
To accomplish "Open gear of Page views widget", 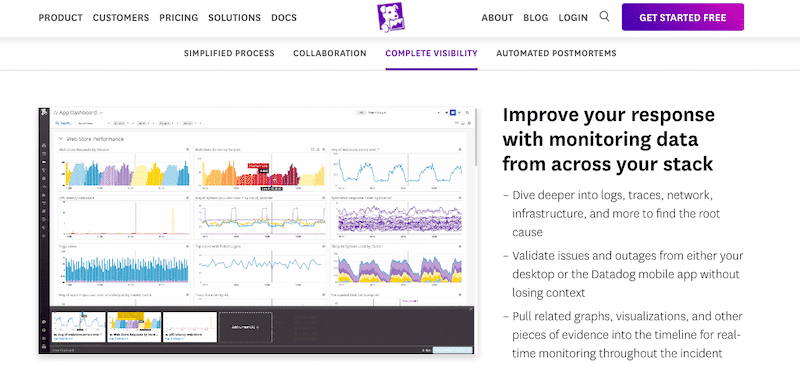I will pos(187,246).
